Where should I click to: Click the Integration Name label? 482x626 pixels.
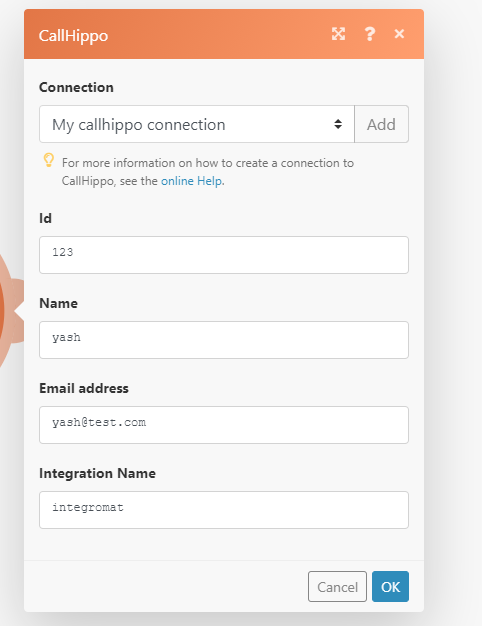pyautogui.click(x=97, y=473)
